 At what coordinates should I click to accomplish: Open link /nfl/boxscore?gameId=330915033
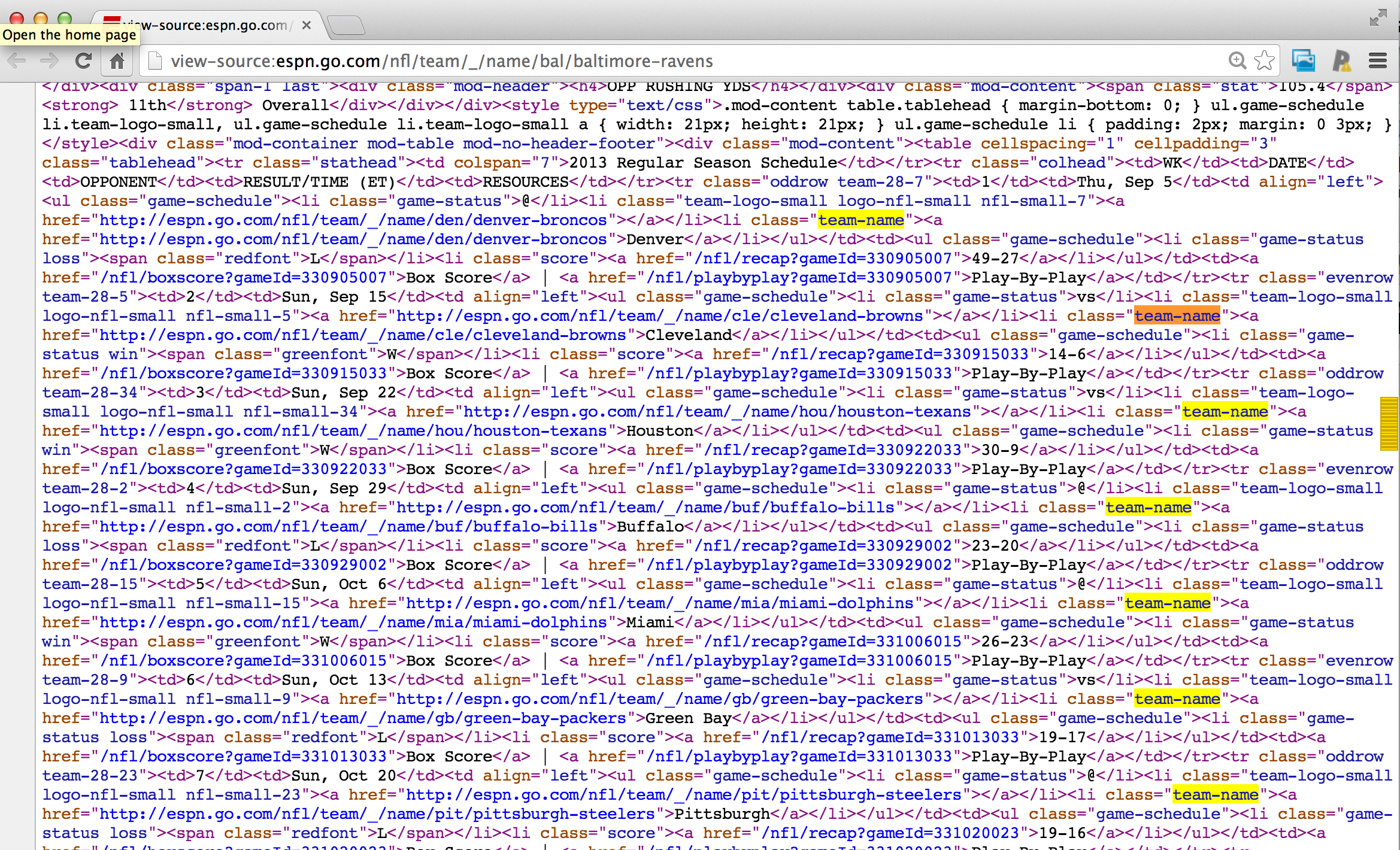243,374
